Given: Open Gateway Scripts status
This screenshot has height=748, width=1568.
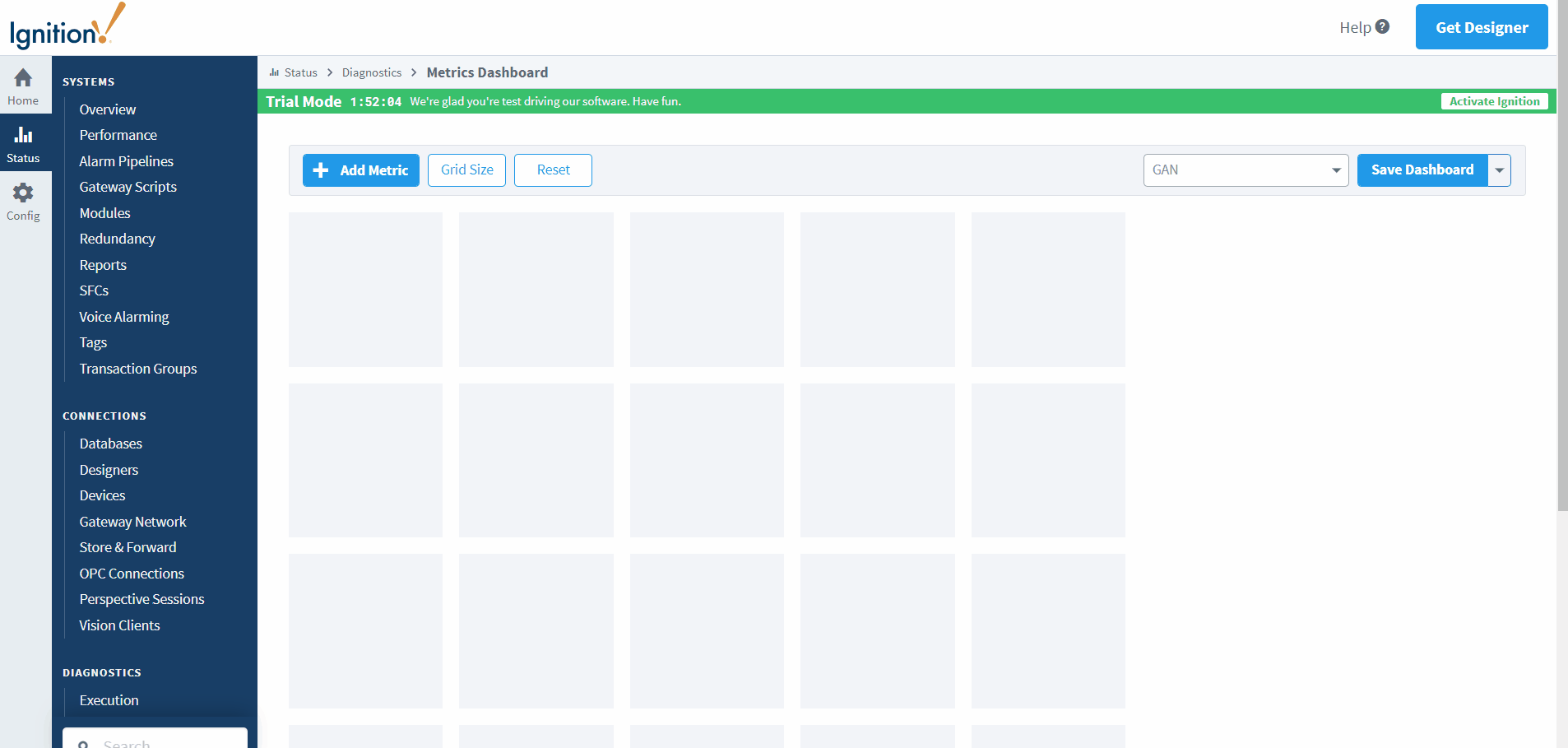Looking at the screenshot, I should [128, 187].
